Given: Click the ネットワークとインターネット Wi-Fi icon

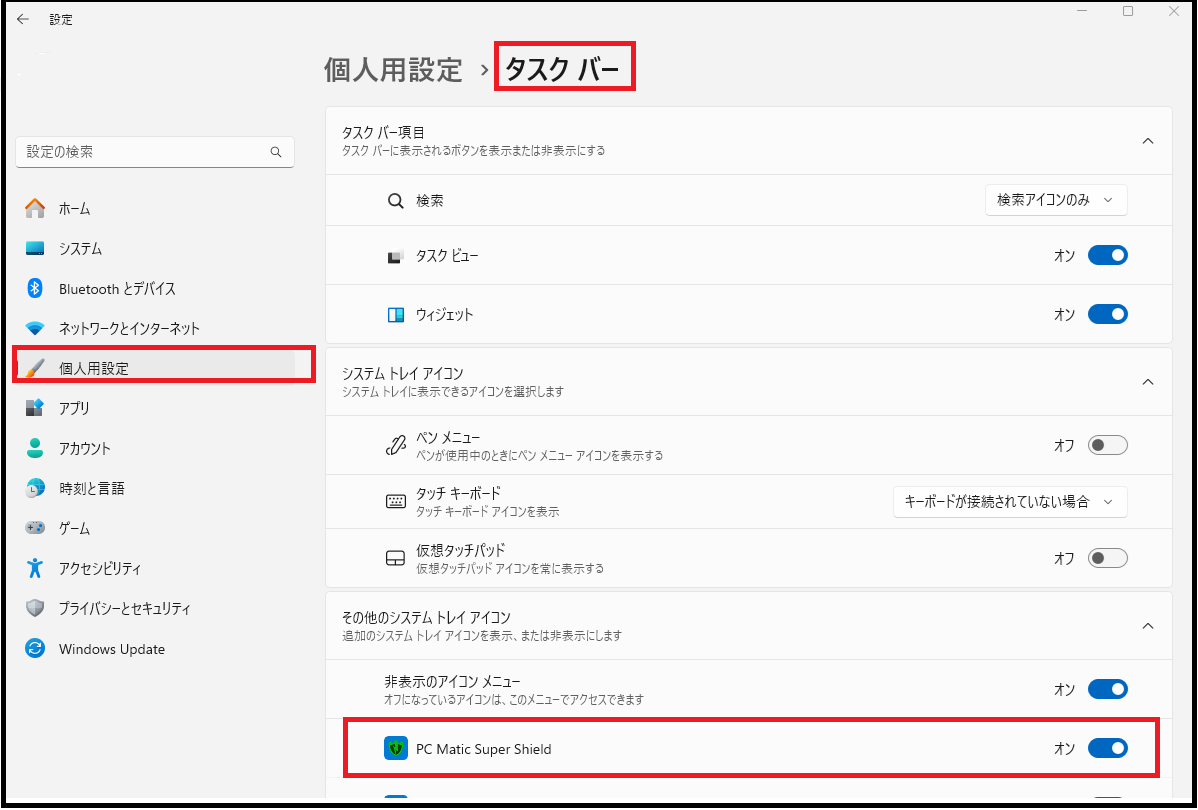Looking at the screenshot, I should 35,328.
